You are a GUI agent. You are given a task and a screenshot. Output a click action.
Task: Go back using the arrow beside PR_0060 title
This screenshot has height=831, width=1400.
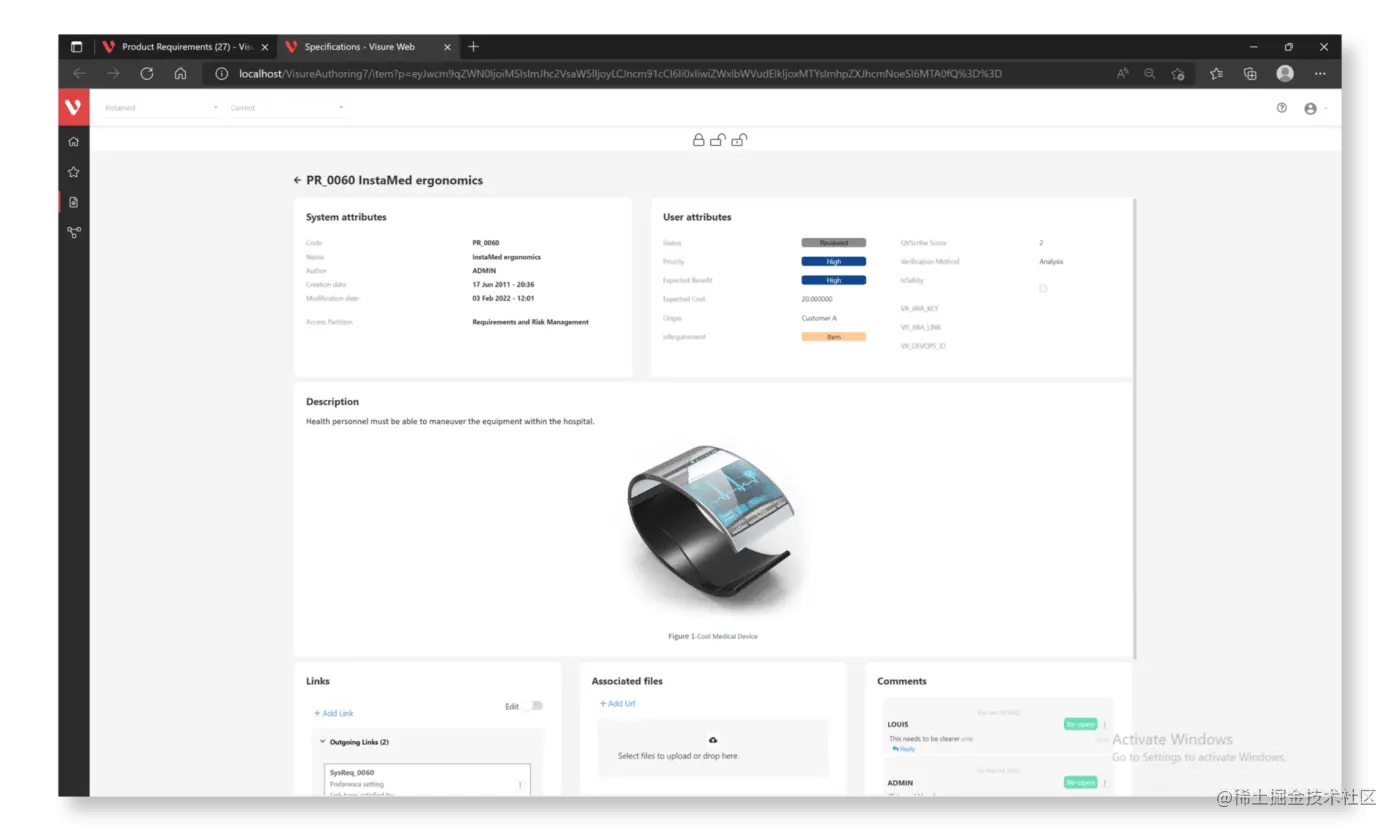[x=297, y=181]
